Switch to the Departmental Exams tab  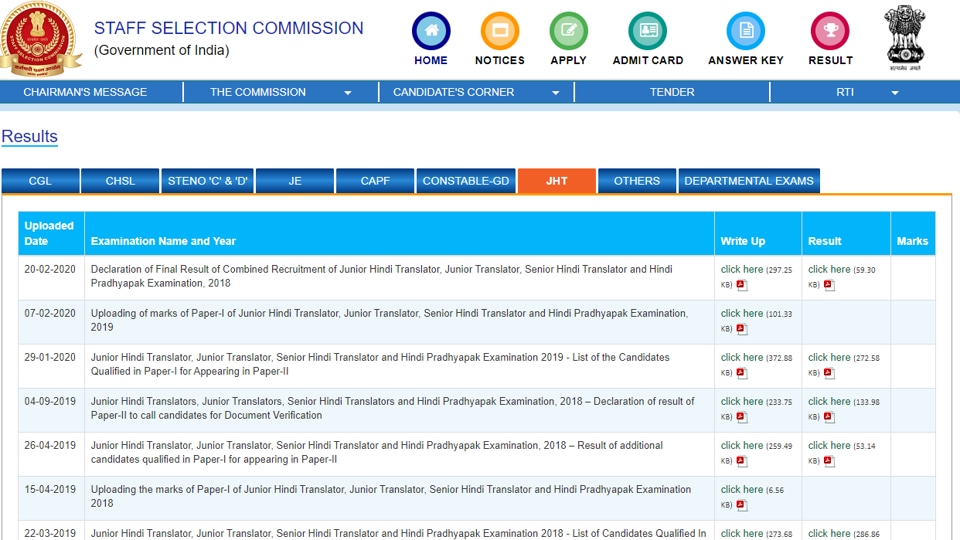point(749,181)
